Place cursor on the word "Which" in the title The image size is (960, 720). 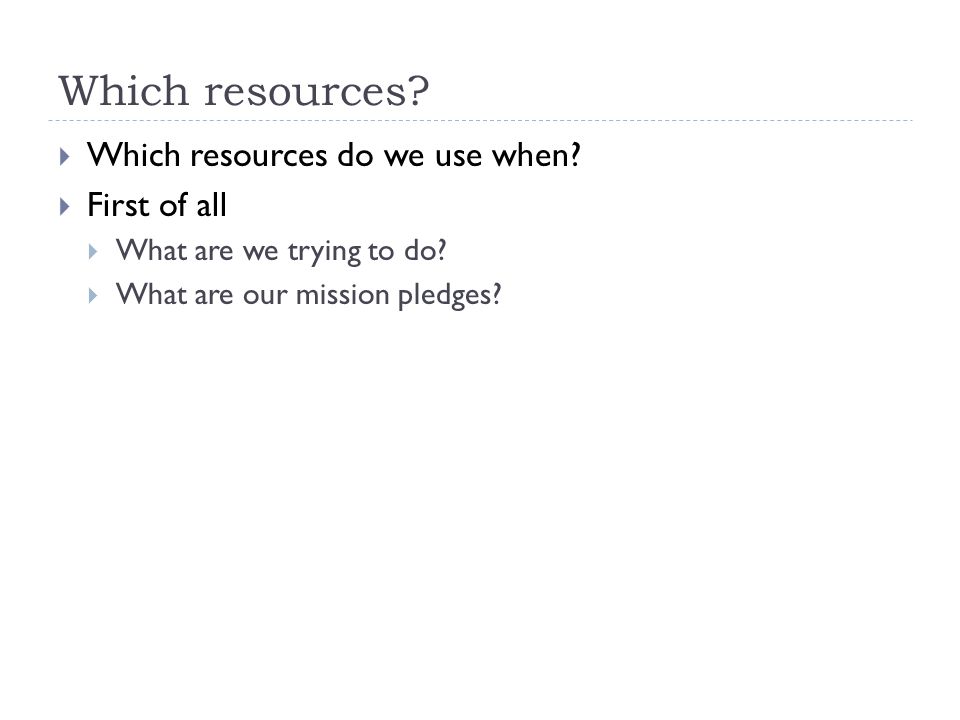coord(124,91)
